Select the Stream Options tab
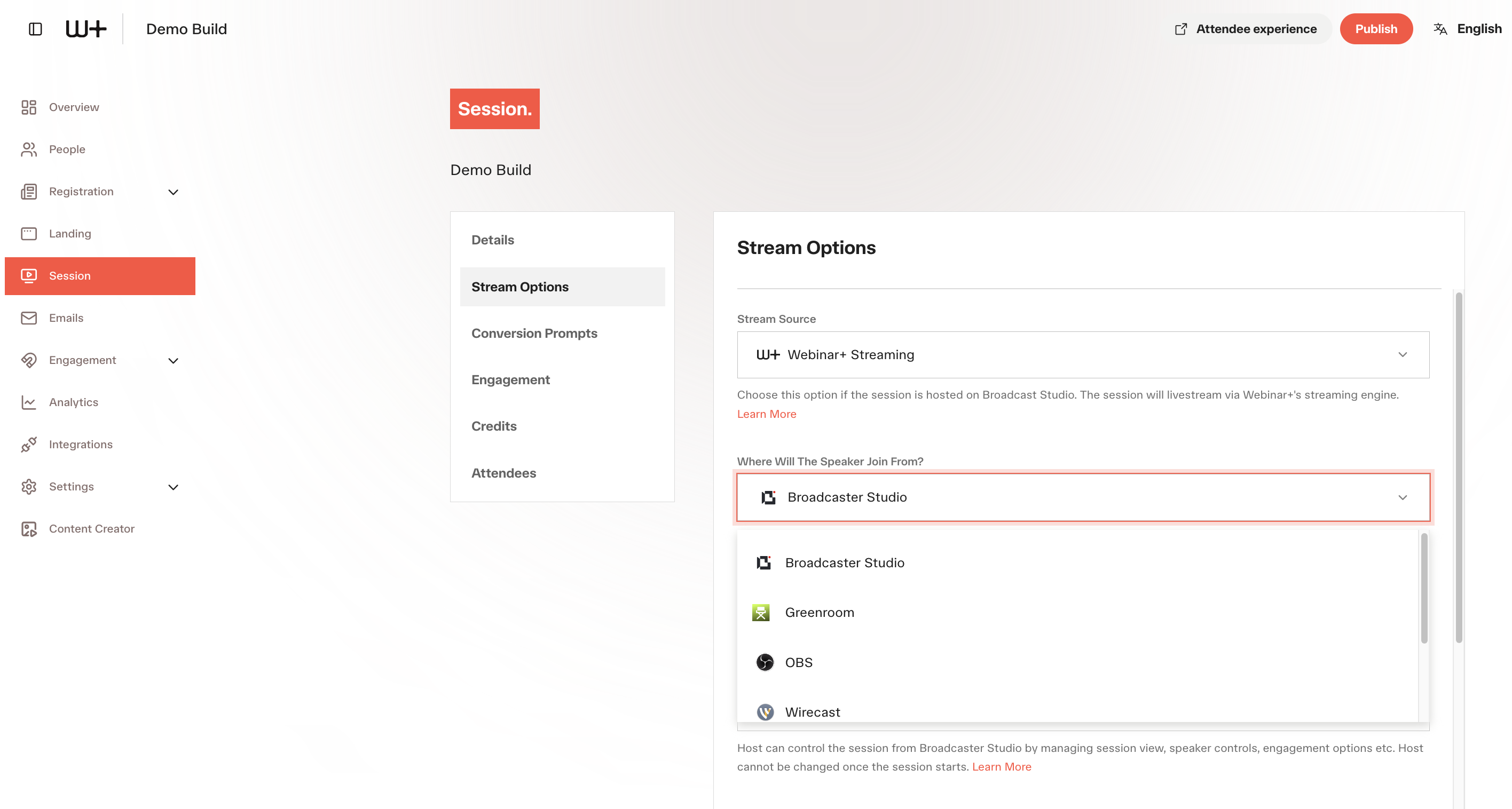 pyautogui.click(x=562, y=287)
